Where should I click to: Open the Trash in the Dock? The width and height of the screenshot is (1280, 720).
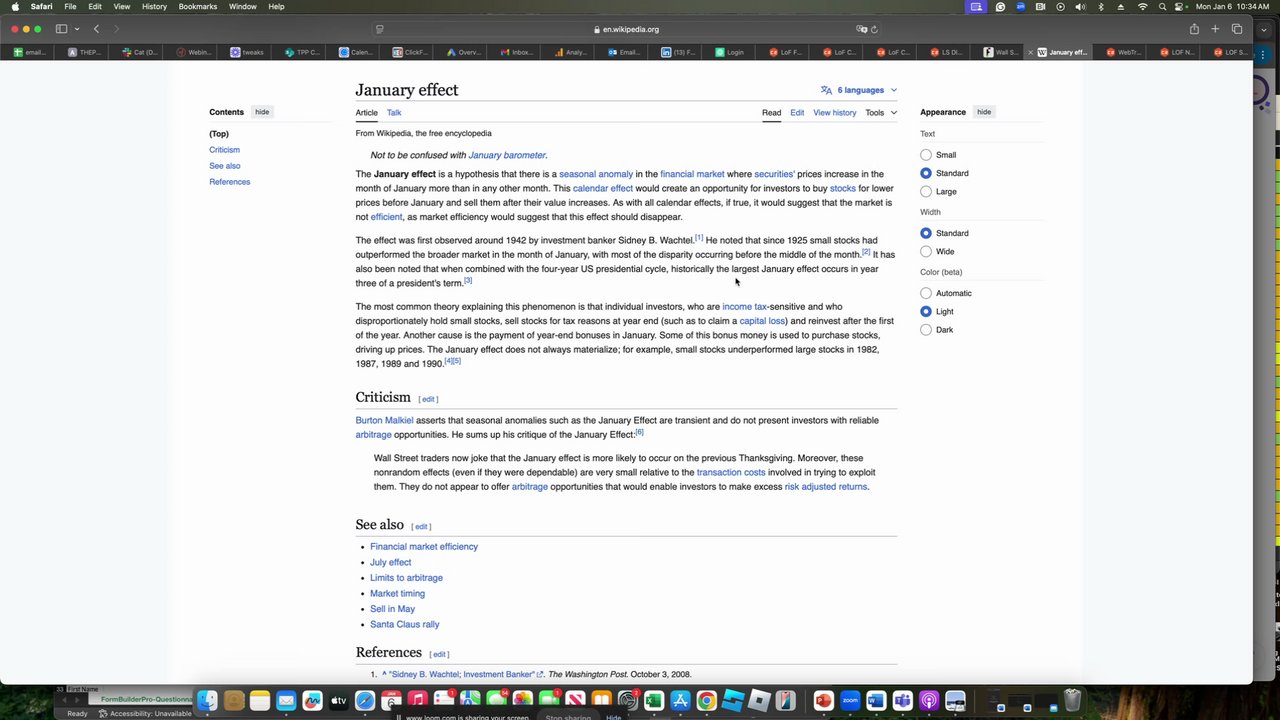[1072, 700]
